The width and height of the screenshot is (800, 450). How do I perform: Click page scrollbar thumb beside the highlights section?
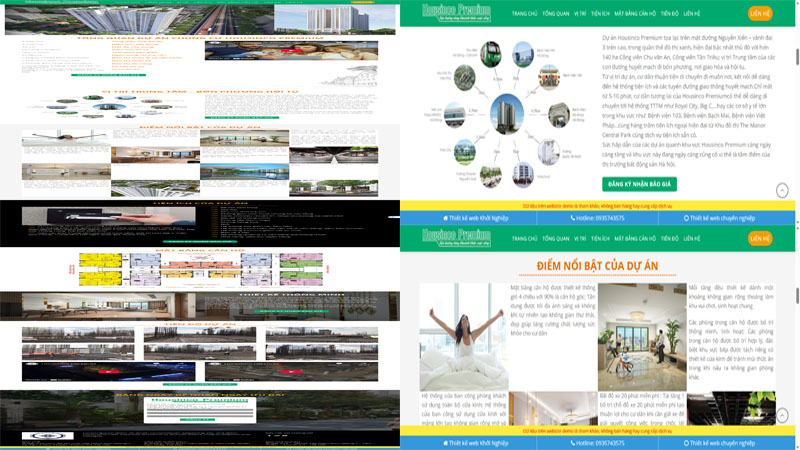pos(797,296)
